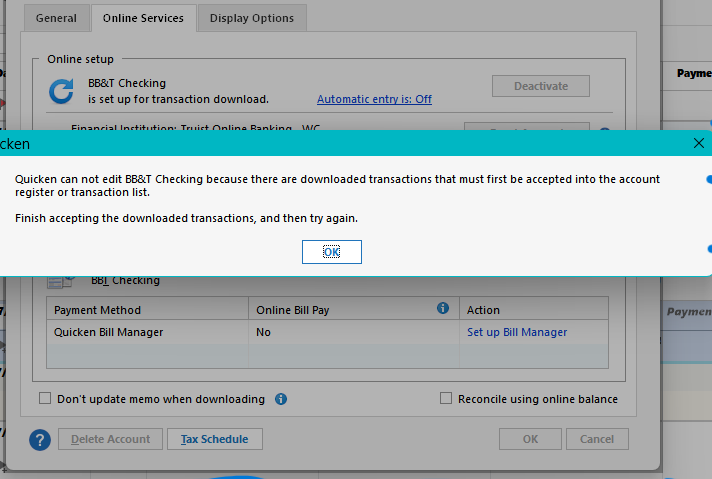Enable 'Reconcile using online balance' checkbox
This screenshot has width=712, height=479.
coord(446,398)
